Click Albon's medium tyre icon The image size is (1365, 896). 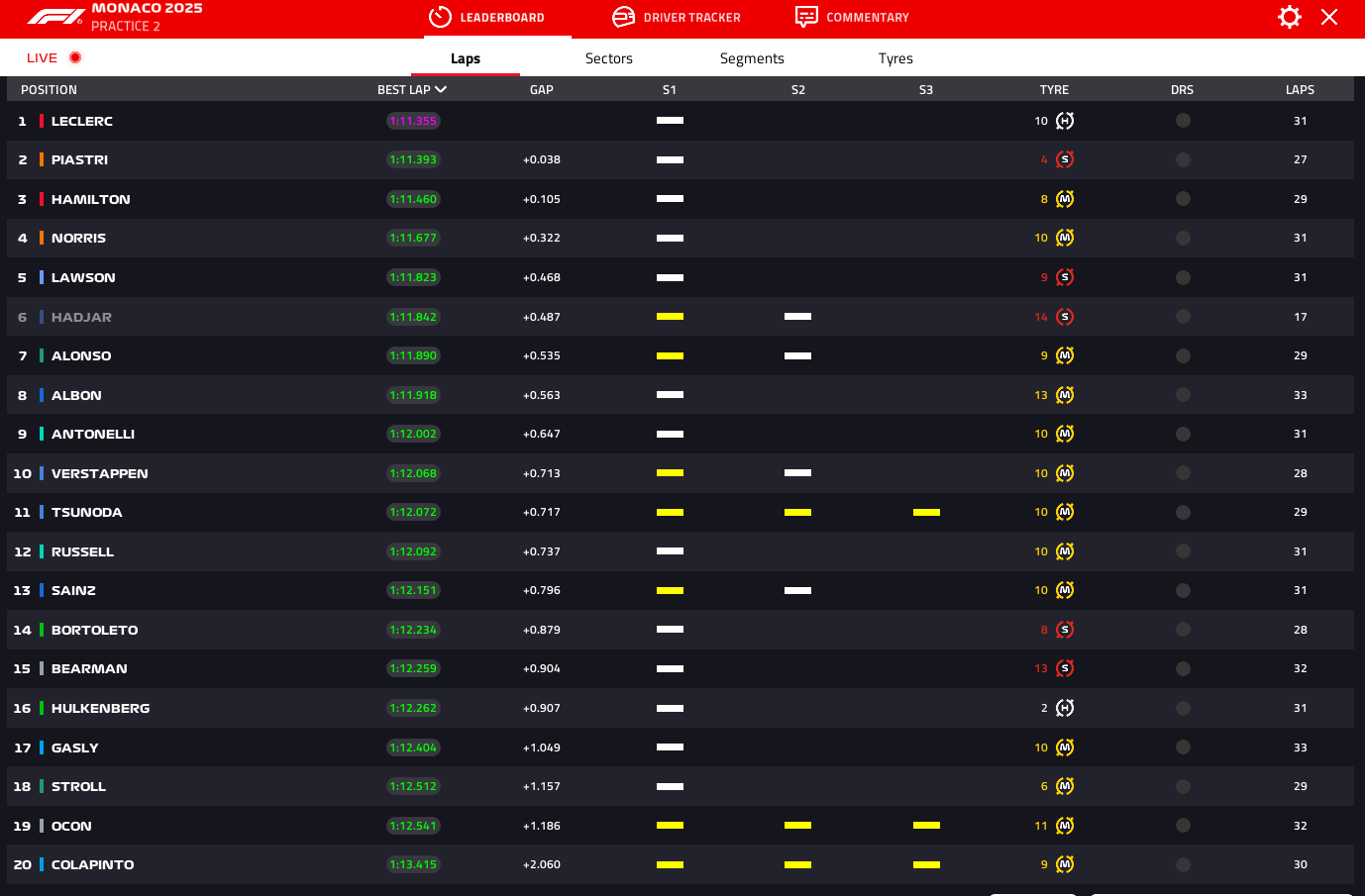click(1065, 395)
